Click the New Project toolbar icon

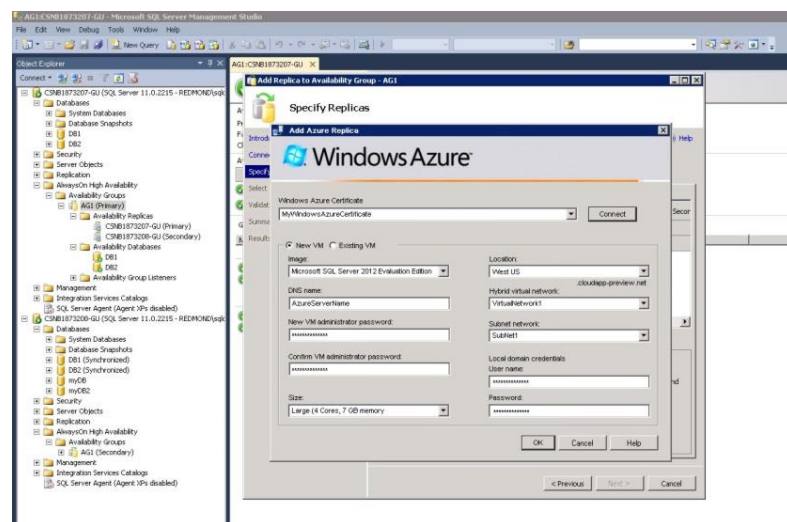click(x=28, y=45)
